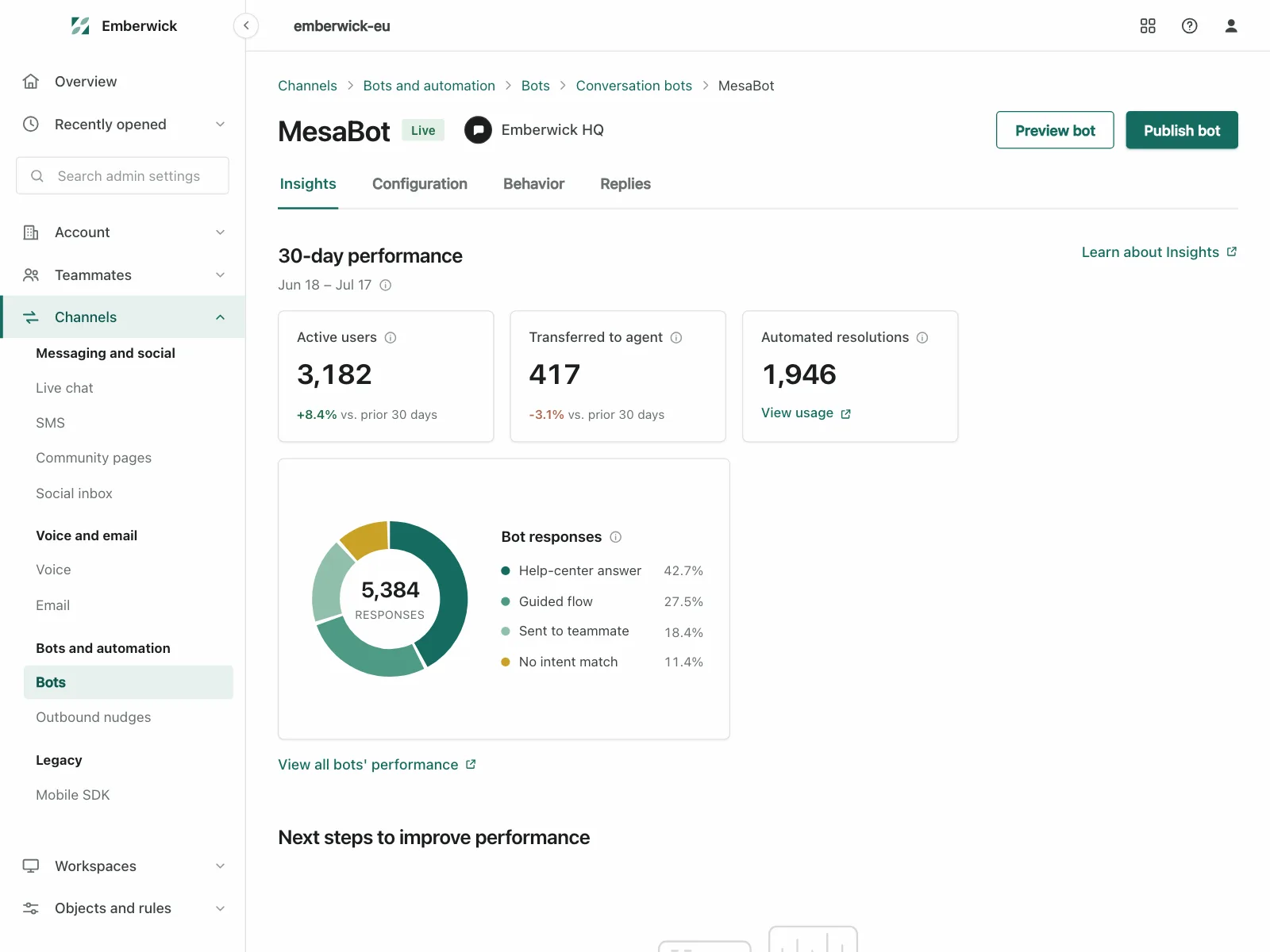Open the user profile icon
This screenshot has width=1270, height=952.
click(x=1231, y=26)
